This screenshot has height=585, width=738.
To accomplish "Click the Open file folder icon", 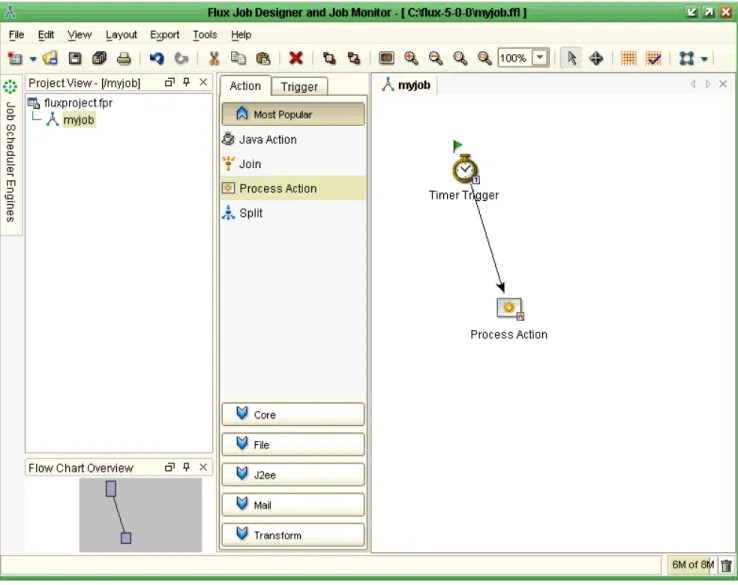I will 50,58.
